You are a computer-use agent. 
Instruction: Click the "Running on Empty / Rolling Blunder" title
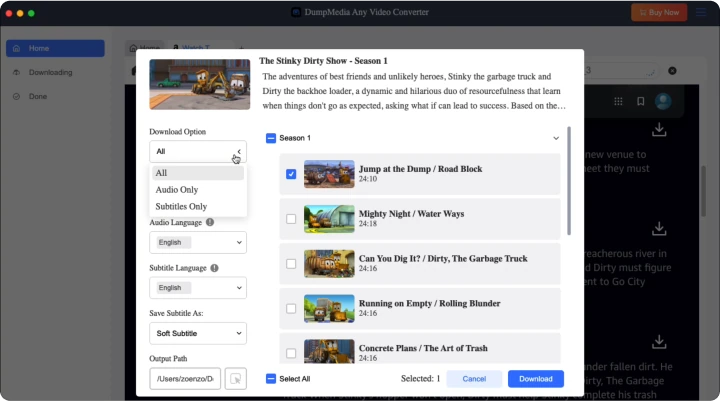(x=429, y=303)
